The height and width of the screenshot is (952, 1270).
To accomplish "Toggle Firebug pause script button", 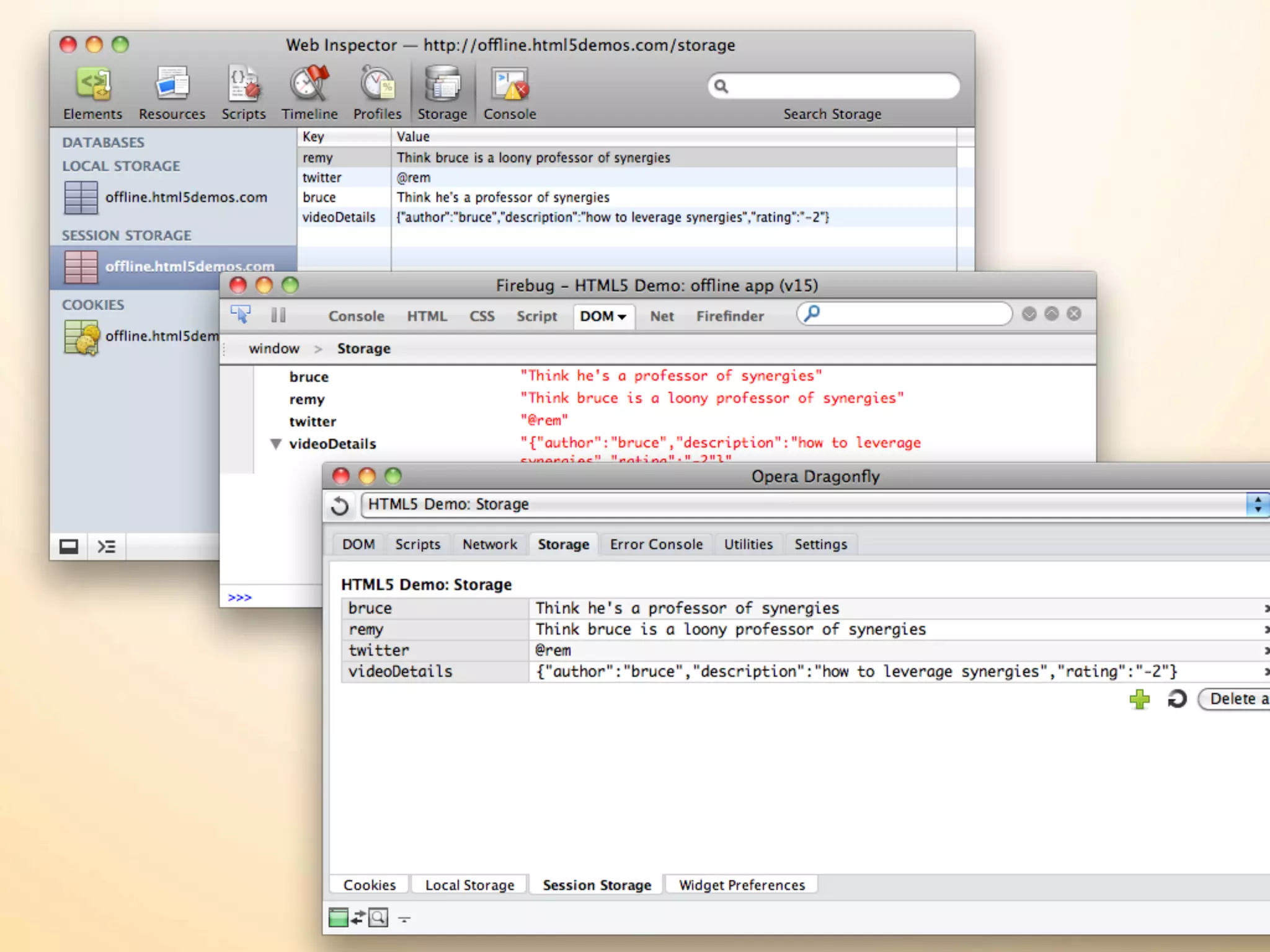I will click(x=278, y=315).
